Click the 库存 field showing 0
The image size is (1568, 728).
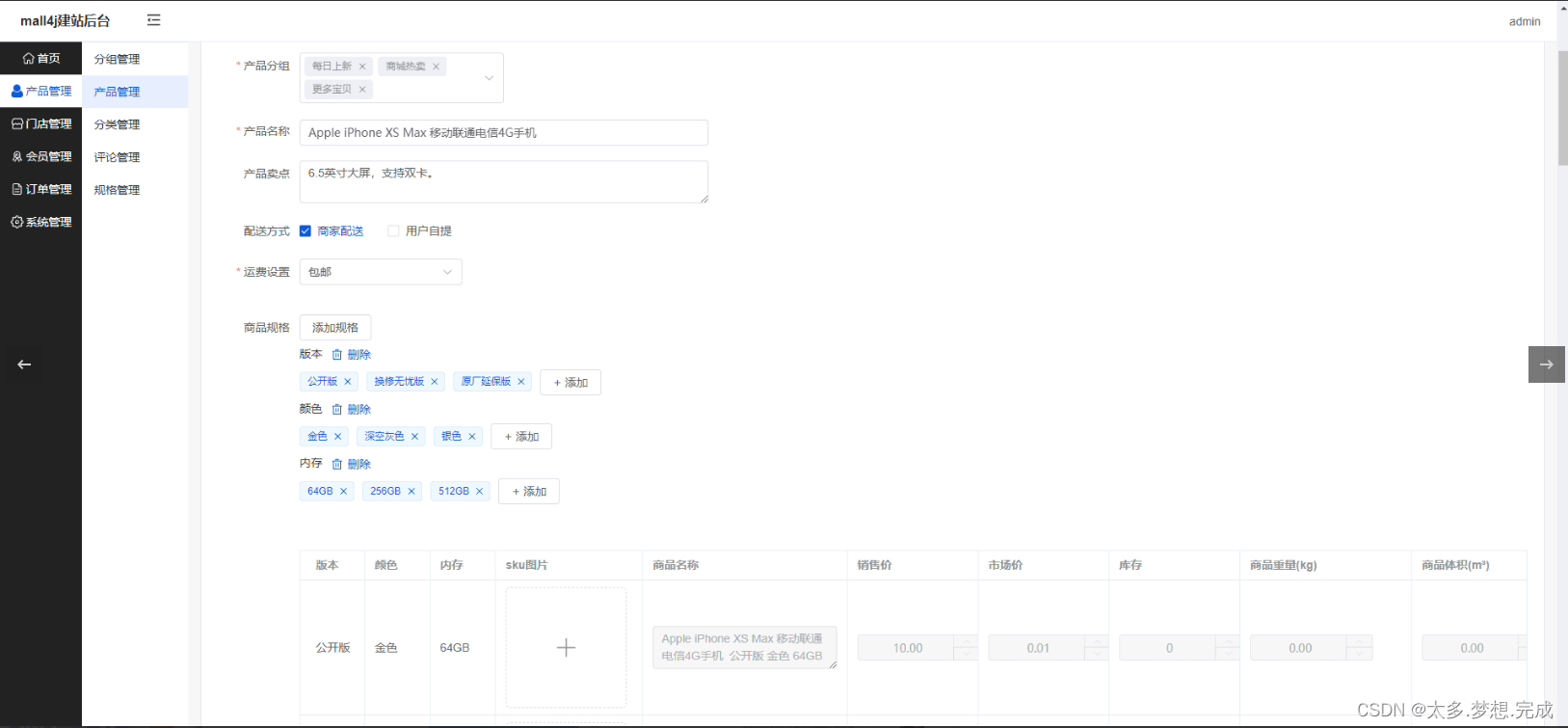click(1168, 648)
